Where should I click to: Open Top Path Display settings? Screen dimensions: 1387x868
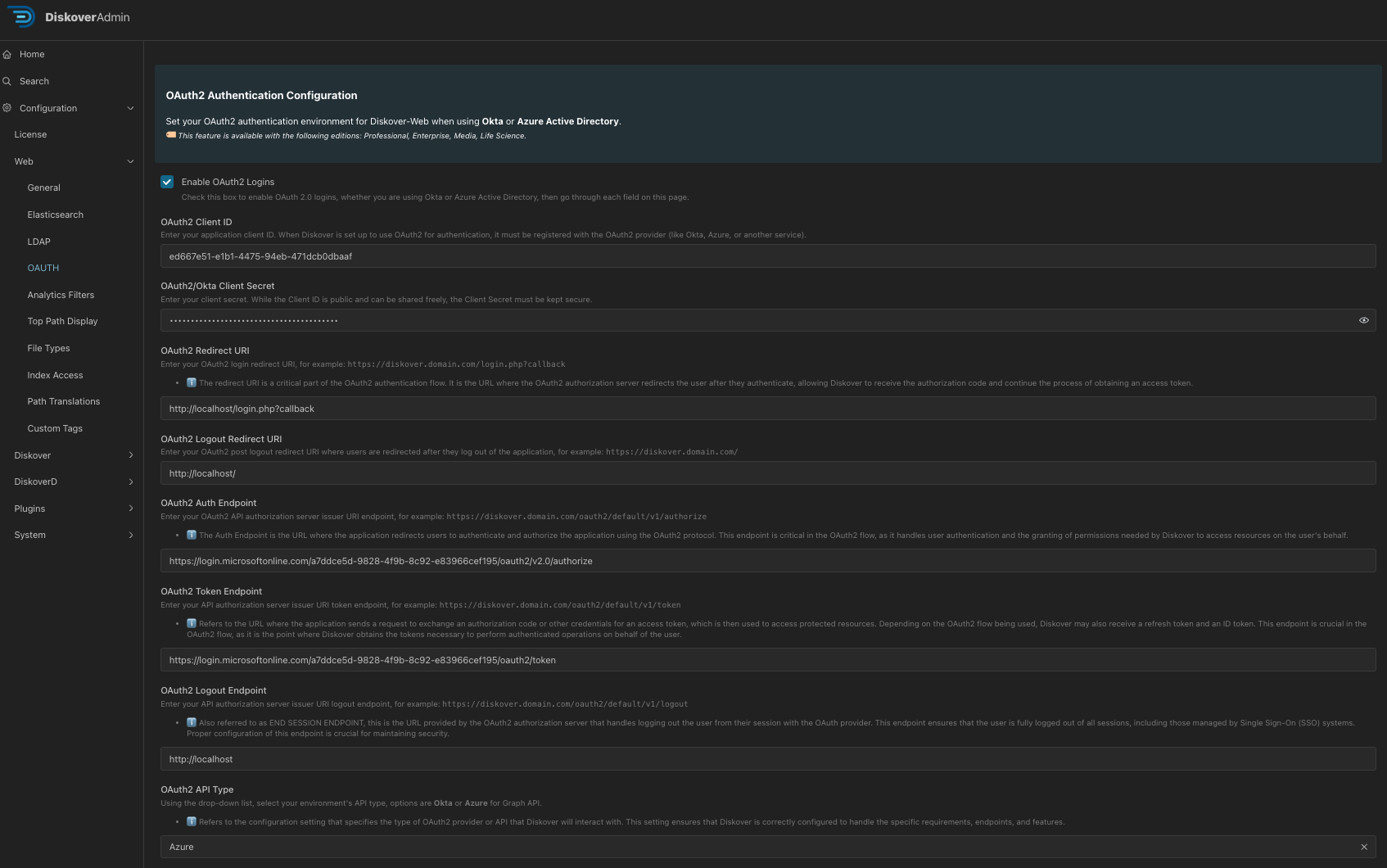tap(62, 321)
